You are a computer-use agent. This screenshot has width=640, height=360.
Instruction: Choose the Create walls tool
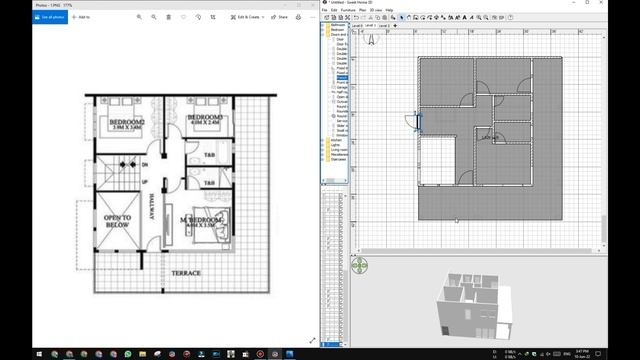(x=416, y=18)
